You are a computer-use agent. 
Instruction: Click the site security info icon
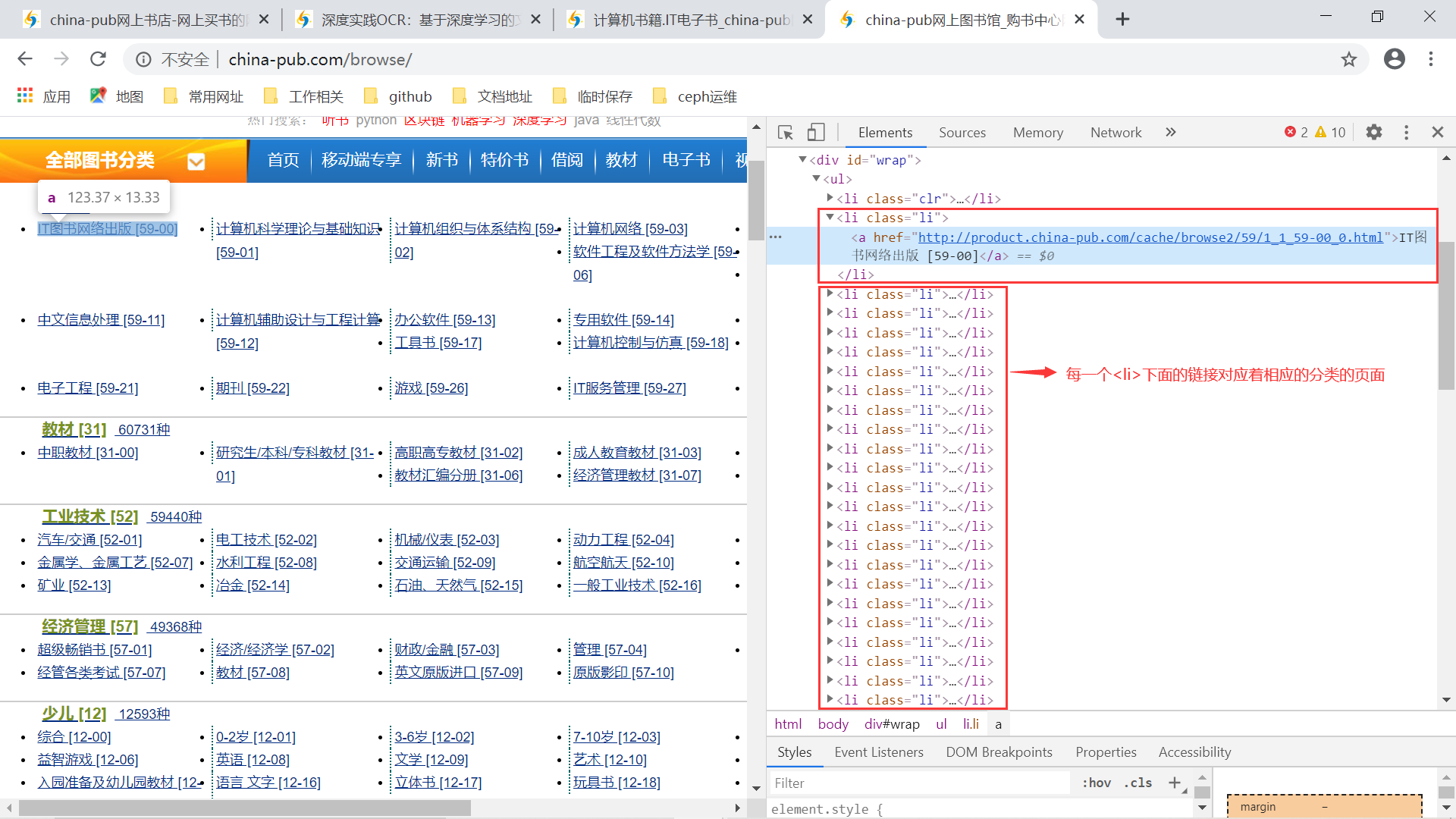click(143, 59)
